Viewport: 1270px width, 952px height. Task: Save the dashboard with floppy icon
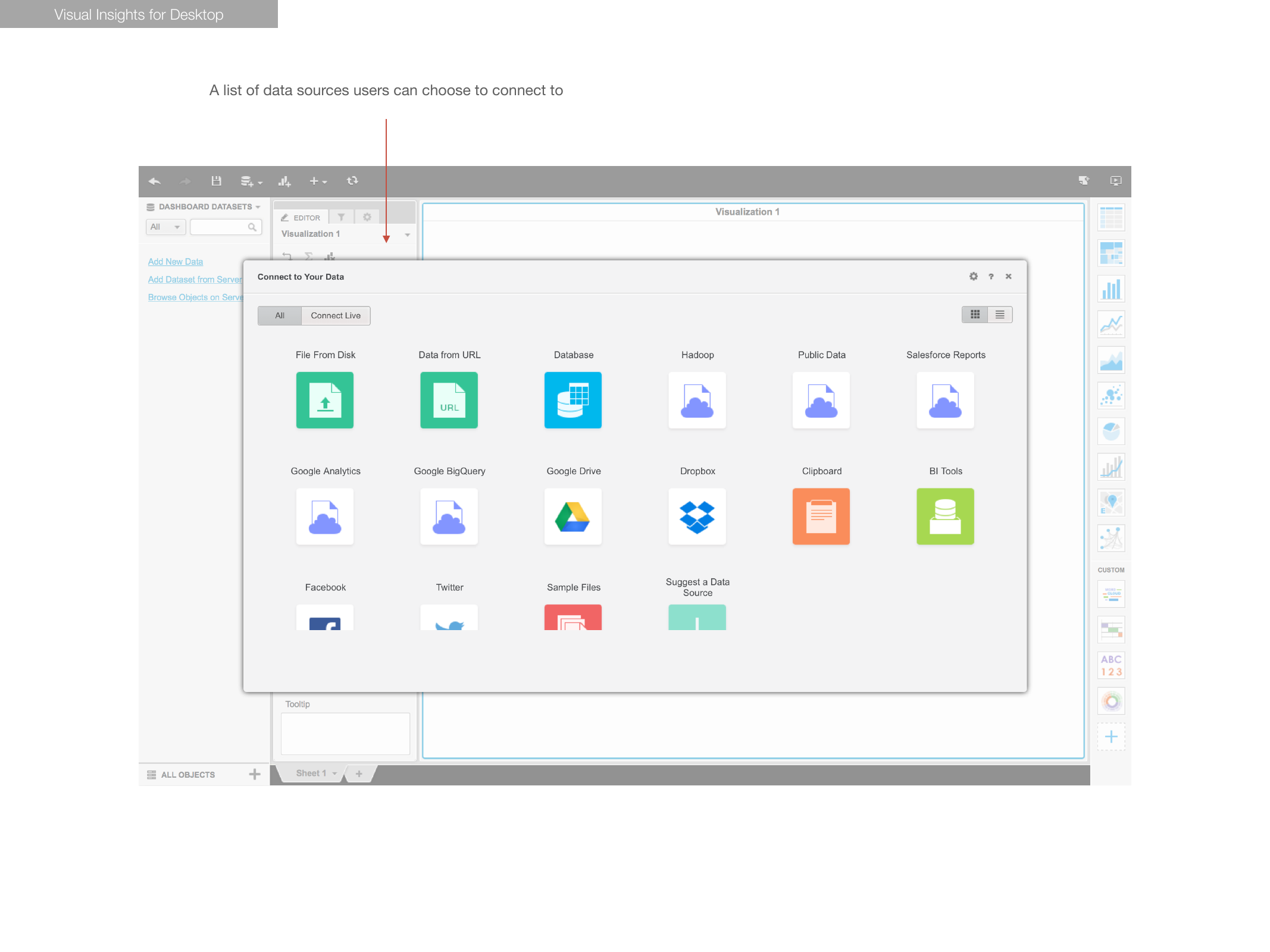217,181
